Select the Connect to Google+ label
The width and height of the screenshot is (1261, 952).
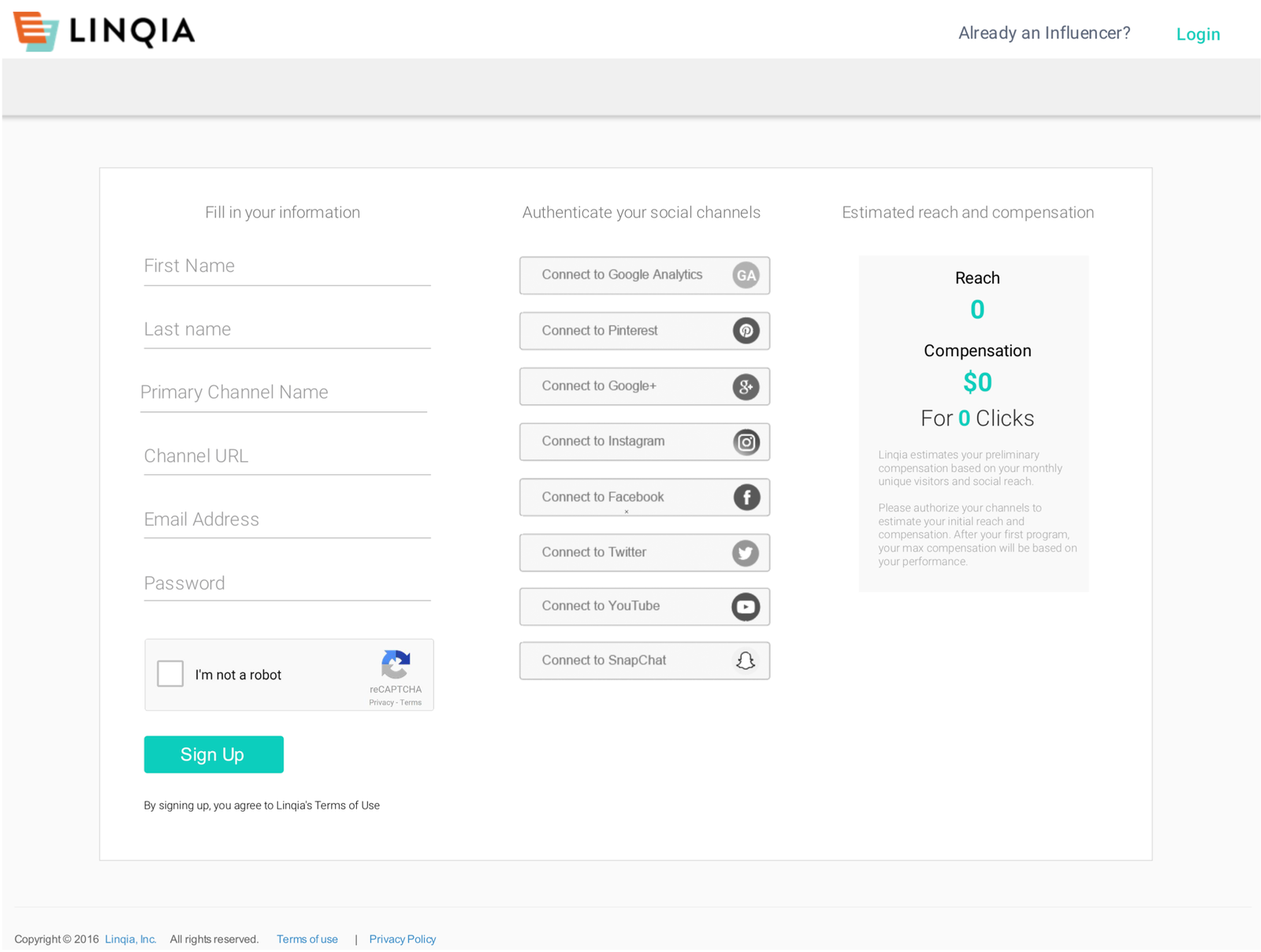tap(599, 385)
